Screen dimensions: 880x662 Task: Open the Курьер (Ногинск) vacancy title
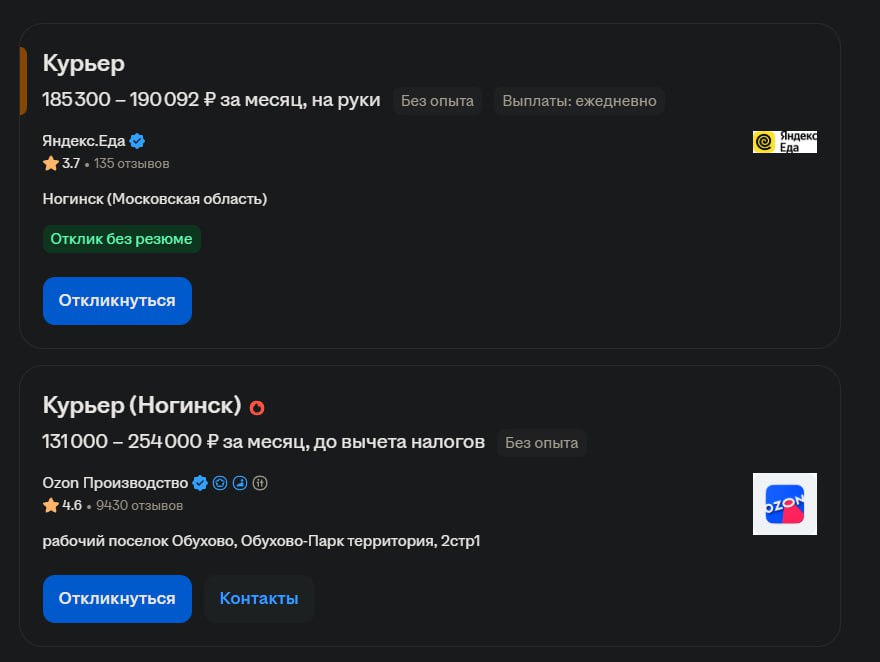pos(142,405)
